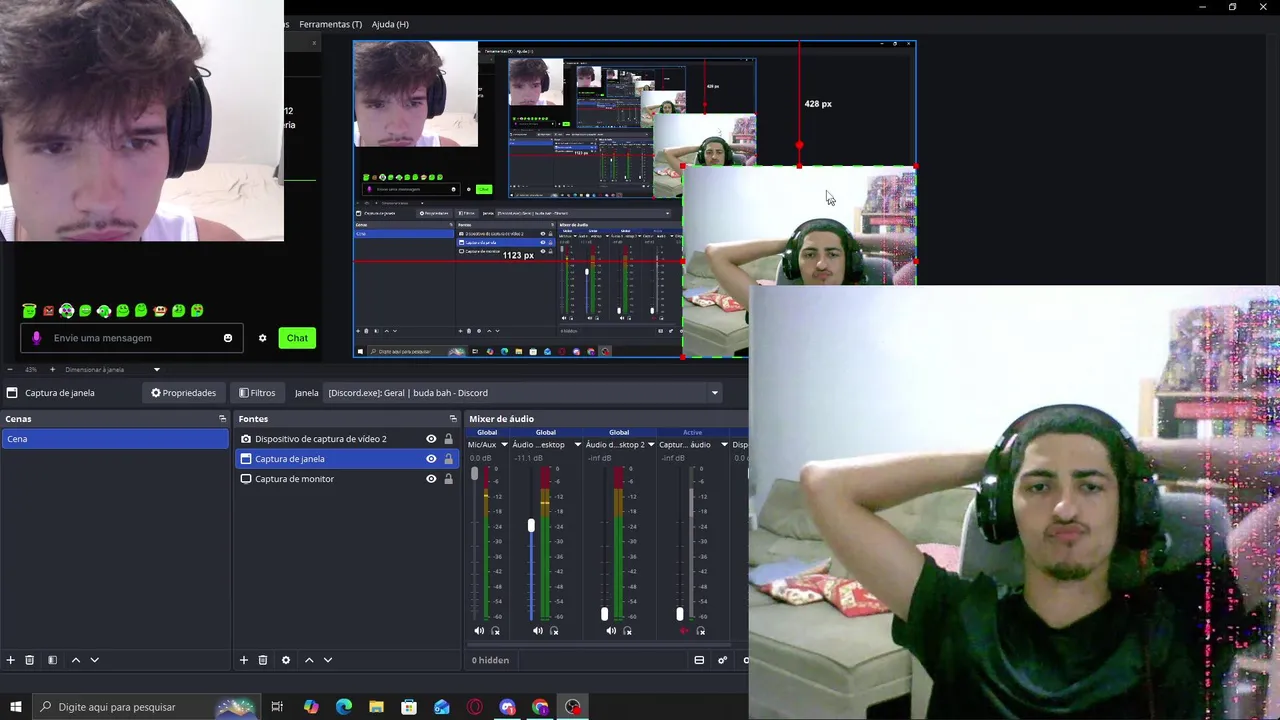1280x720 pixels.
Task: Click the emoji picker in message box
Action: pyautogui.click(x=228, y=338)
